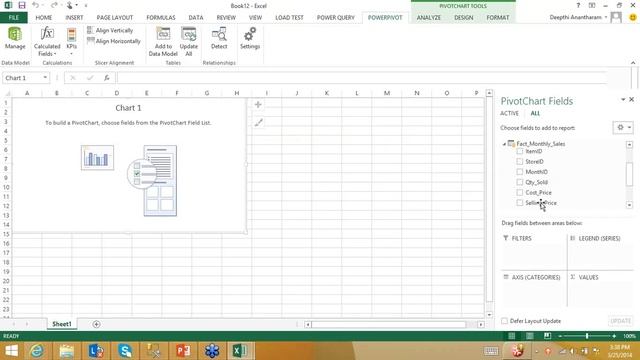This screenshot has width=640, height=360.
Task: Close the PivotChart Fields pane
Action: (631, 100)
